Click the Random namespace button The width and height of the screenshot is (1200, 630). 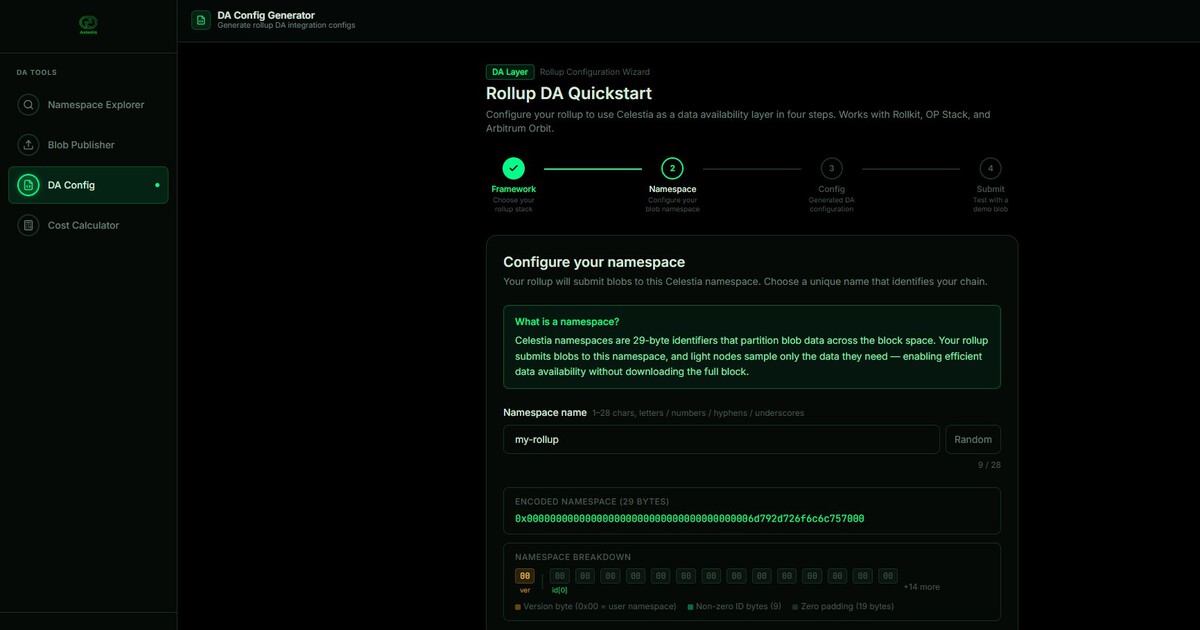pyautogui.click(x=973, y=439)
